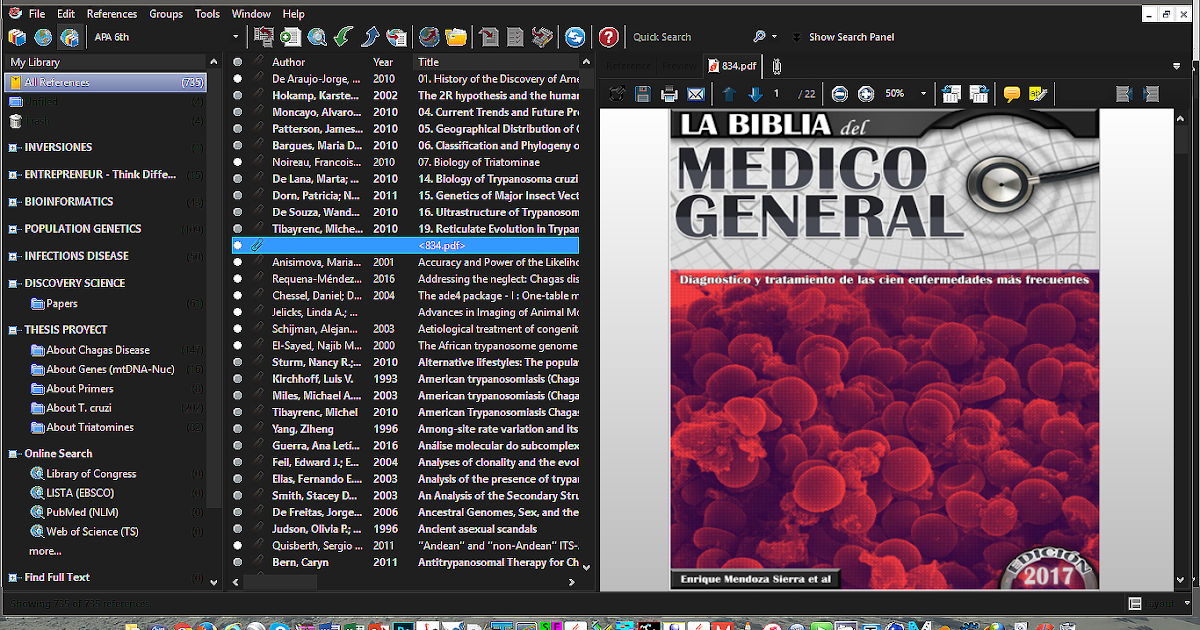
Task: Select the yellow Highlight text tool
Action: click(x=1038, y=94)
